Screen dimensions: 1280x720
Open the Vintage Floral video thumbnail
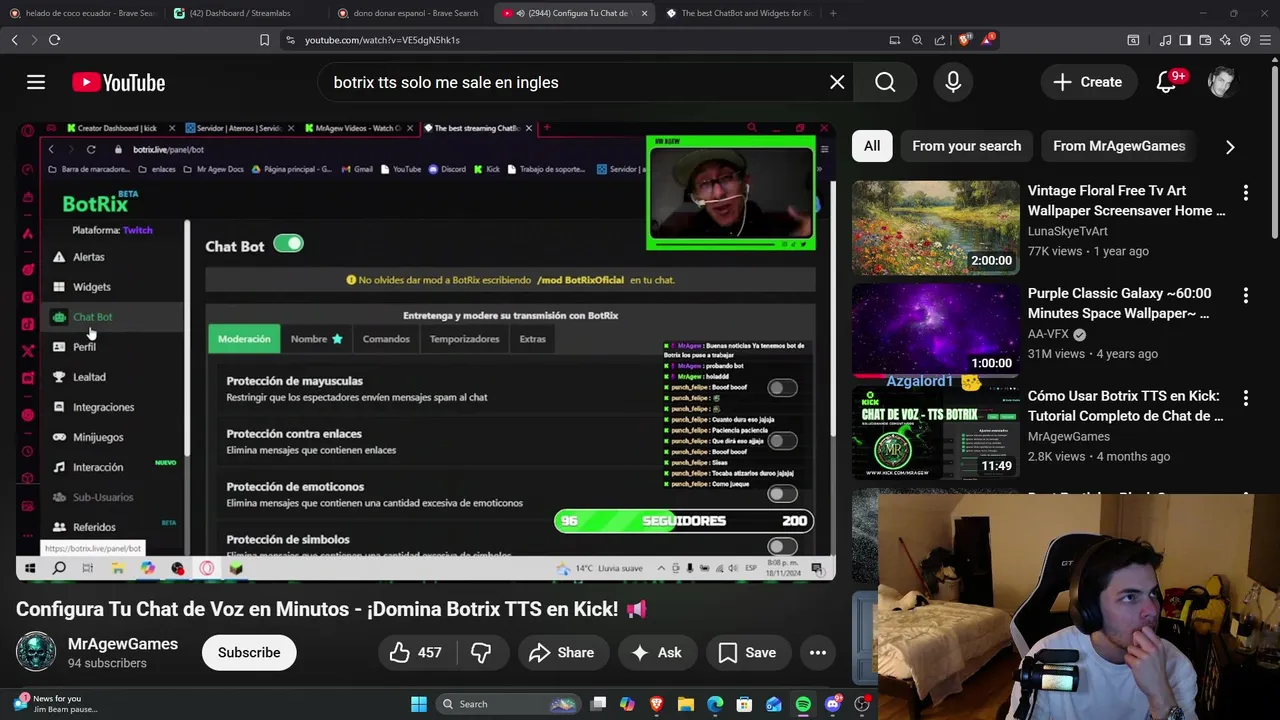click(936, 227)
